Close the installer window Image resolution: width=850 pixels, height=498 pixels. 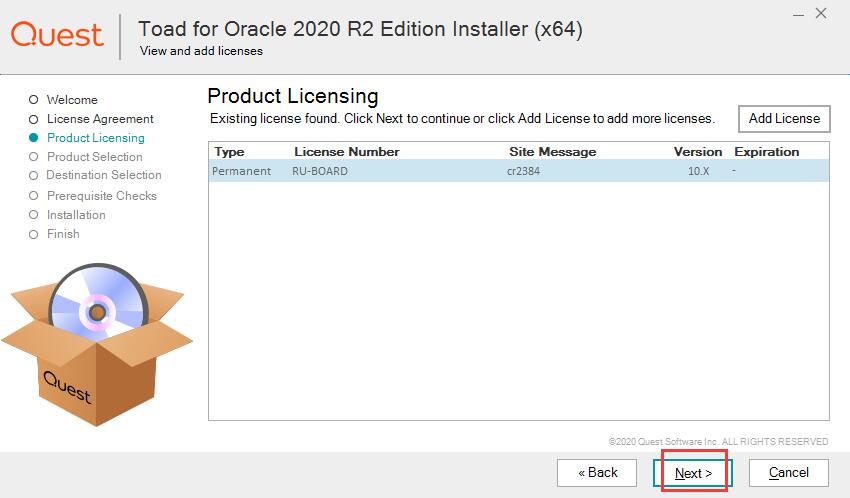[x=822, y=13]
